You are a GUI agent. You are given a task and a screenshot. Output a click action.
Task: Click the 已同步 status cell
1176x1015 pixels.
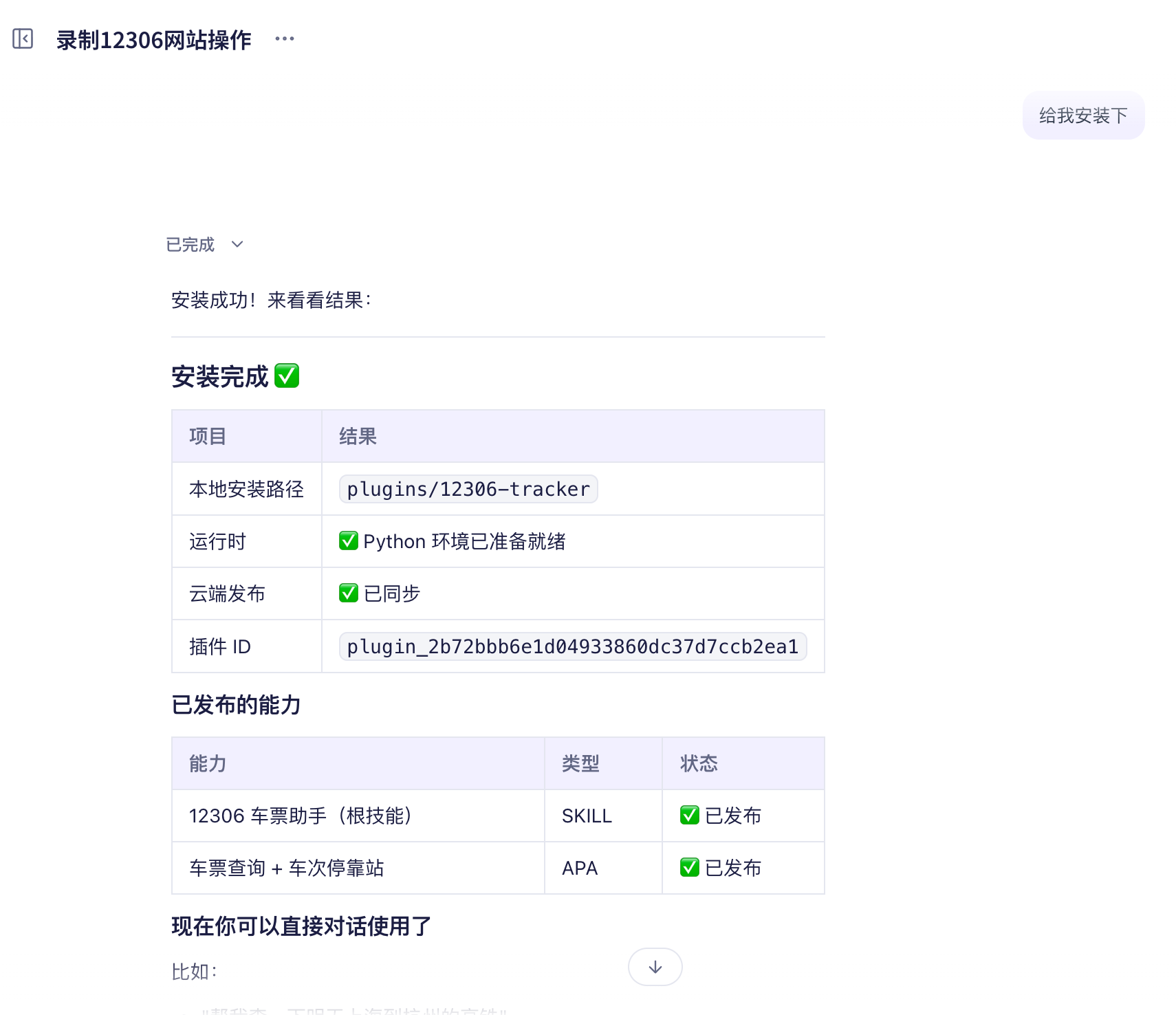point(573,594)
